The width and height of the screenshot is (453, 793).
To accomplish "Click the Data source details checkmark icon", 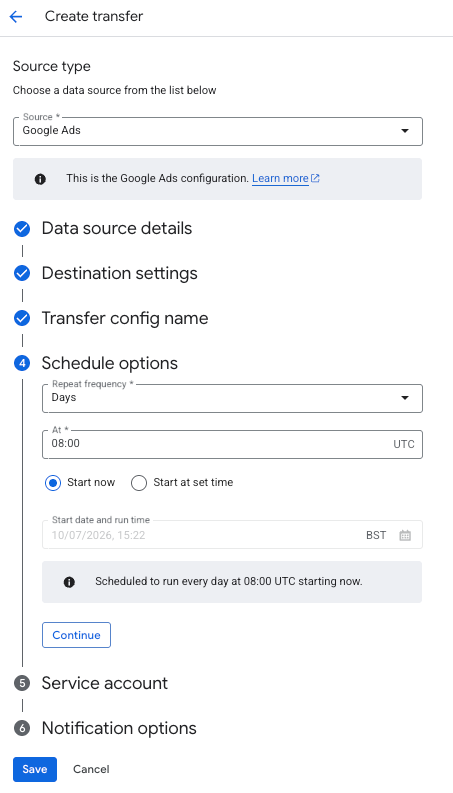I will 22,229.
